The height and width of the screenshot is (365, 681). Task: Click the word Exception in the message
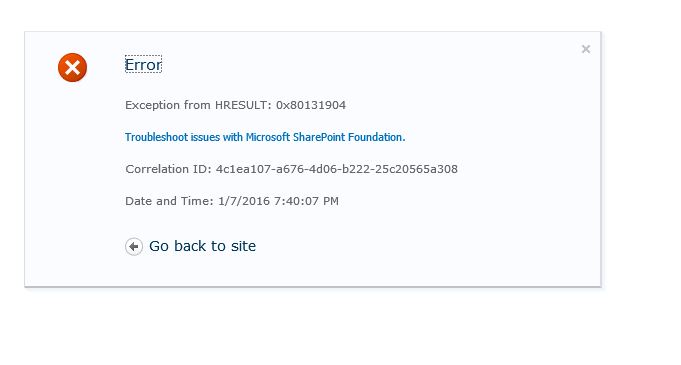(152, 105)
